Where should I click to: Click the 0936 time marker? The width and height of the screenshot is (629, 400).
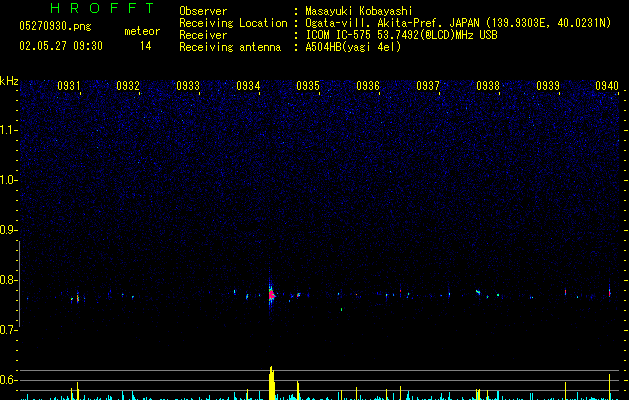point(368,86)
